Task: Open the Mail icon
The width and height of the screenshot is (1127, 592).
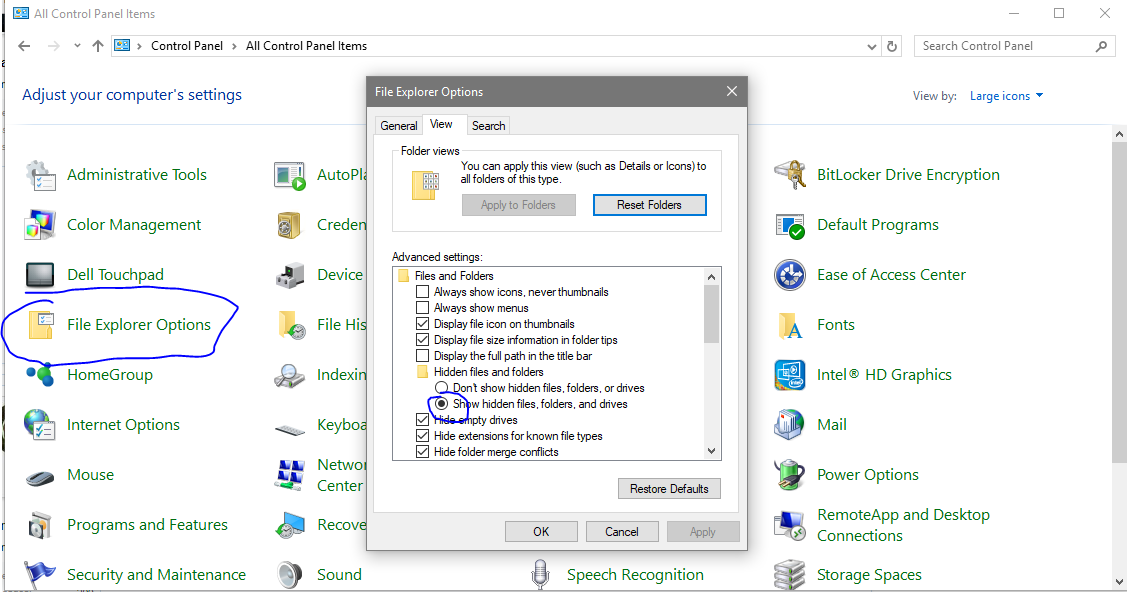Action: click(x=789, y=425)
